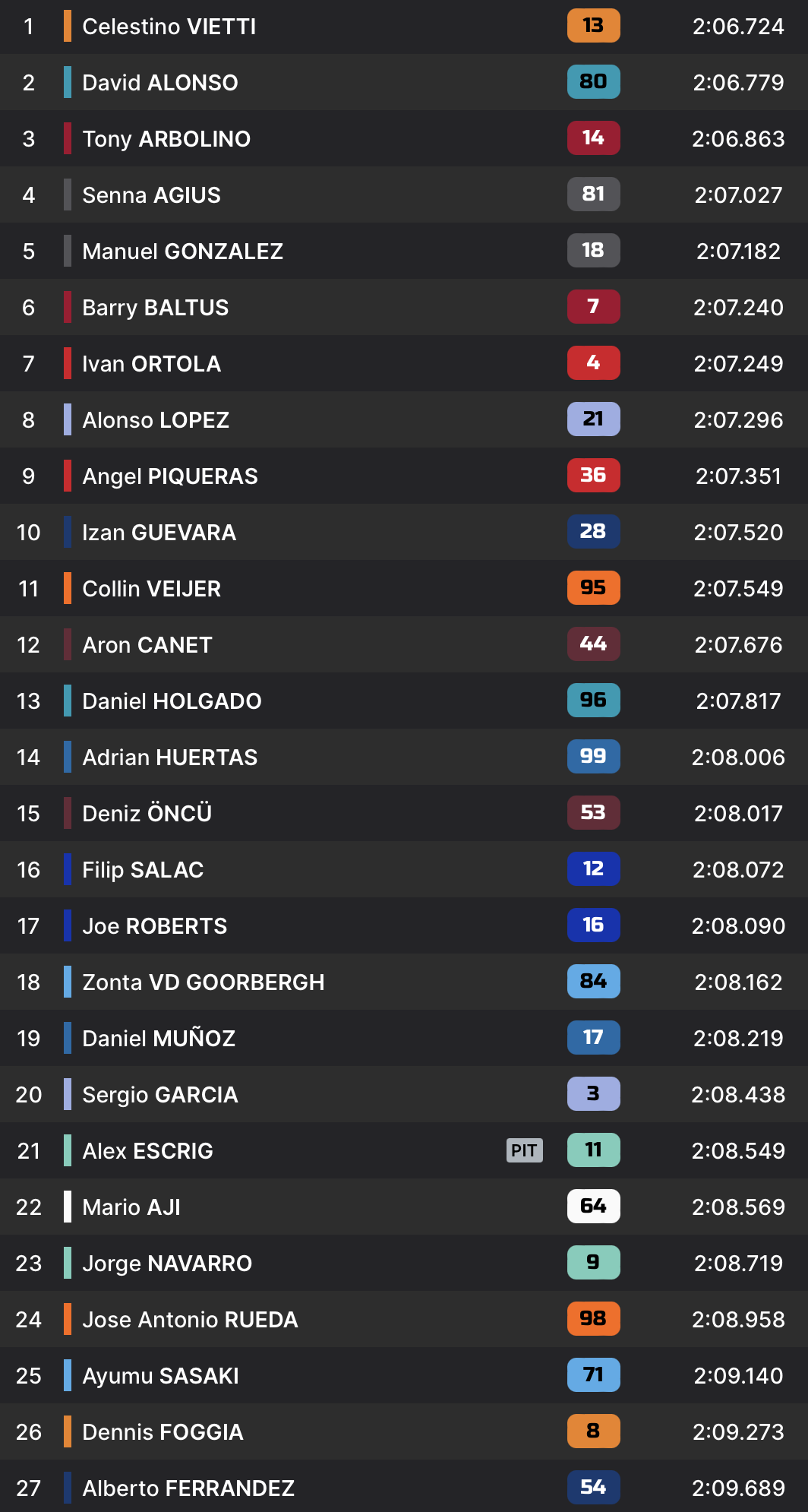
Task: Click the teal color bar beside Jorge Navarro
Action: [x=68, y=1263]
